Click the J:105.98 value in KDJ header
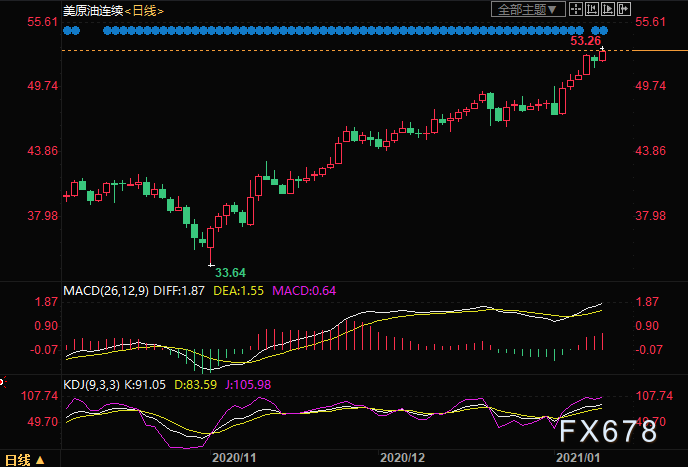This screenshot has width=688, height=467. pyautogui.click(x=247, y=385)
